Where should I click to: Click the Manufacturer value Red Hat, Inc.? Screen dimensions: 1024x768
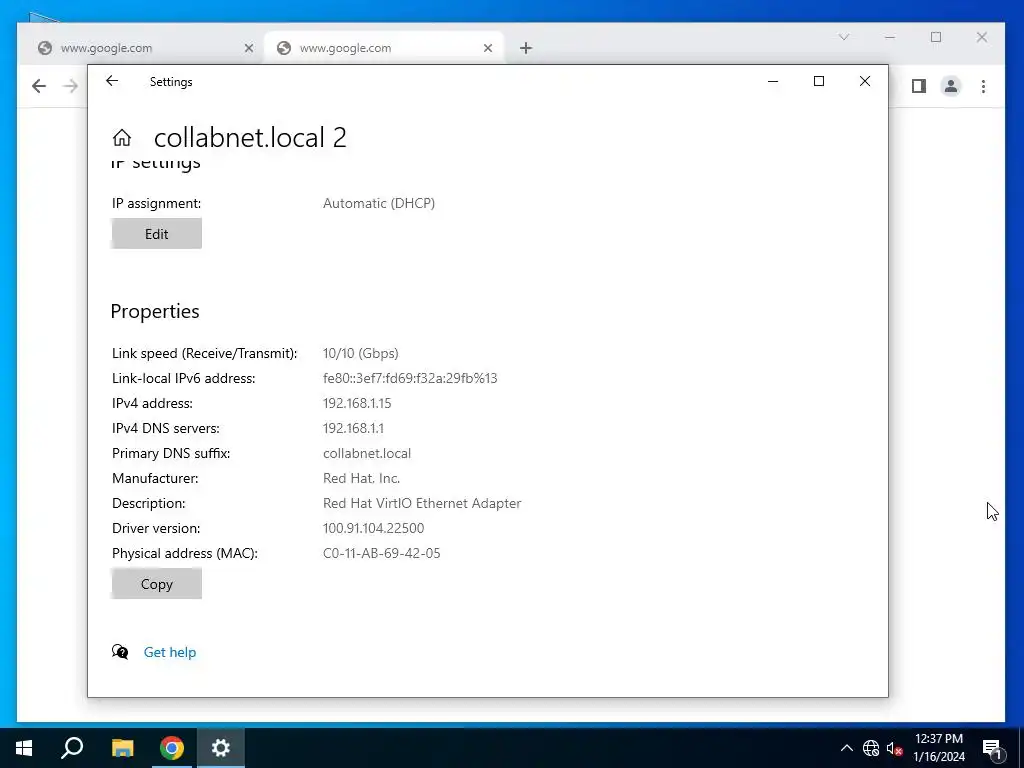pyautogui.click(x=361, y=478)
